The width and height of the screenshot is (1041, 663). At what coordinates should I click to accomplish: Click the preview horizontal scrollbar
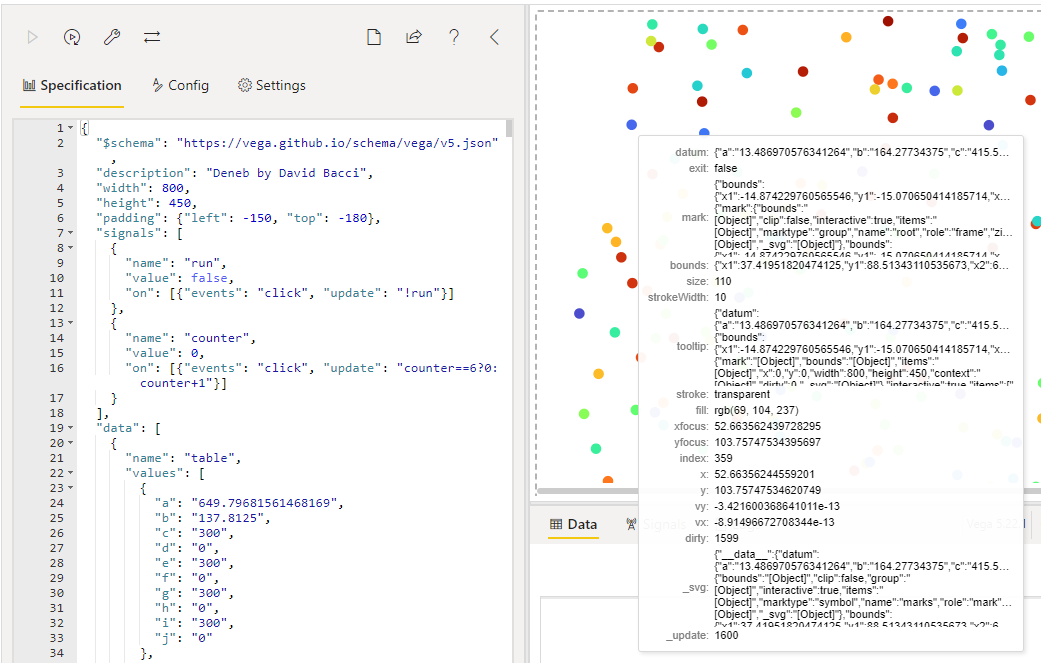pyautogui.click(x=588, y=491)
